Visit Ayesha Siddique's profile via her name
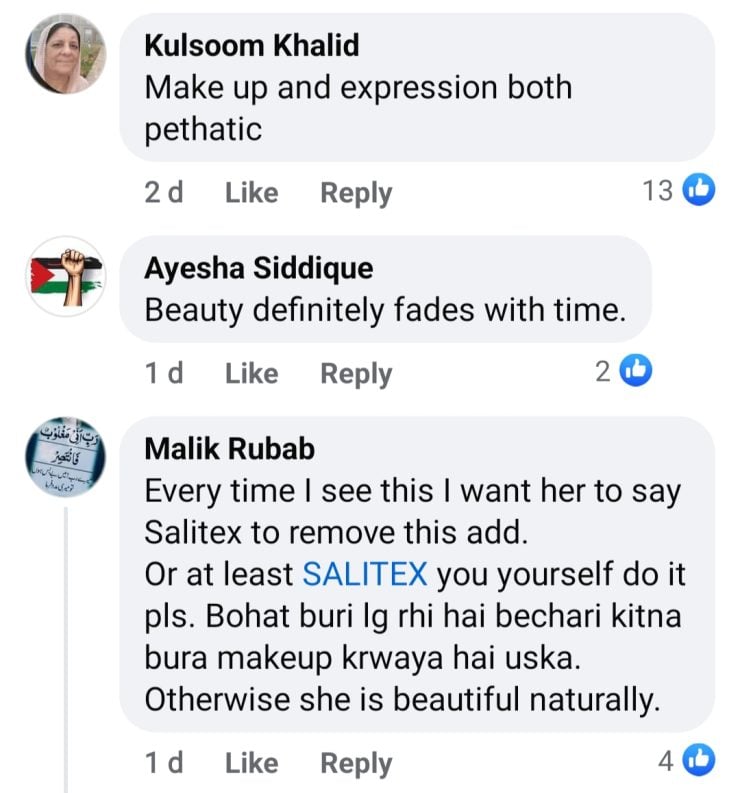This screenshot has height=793, width=740. [259, 268]
